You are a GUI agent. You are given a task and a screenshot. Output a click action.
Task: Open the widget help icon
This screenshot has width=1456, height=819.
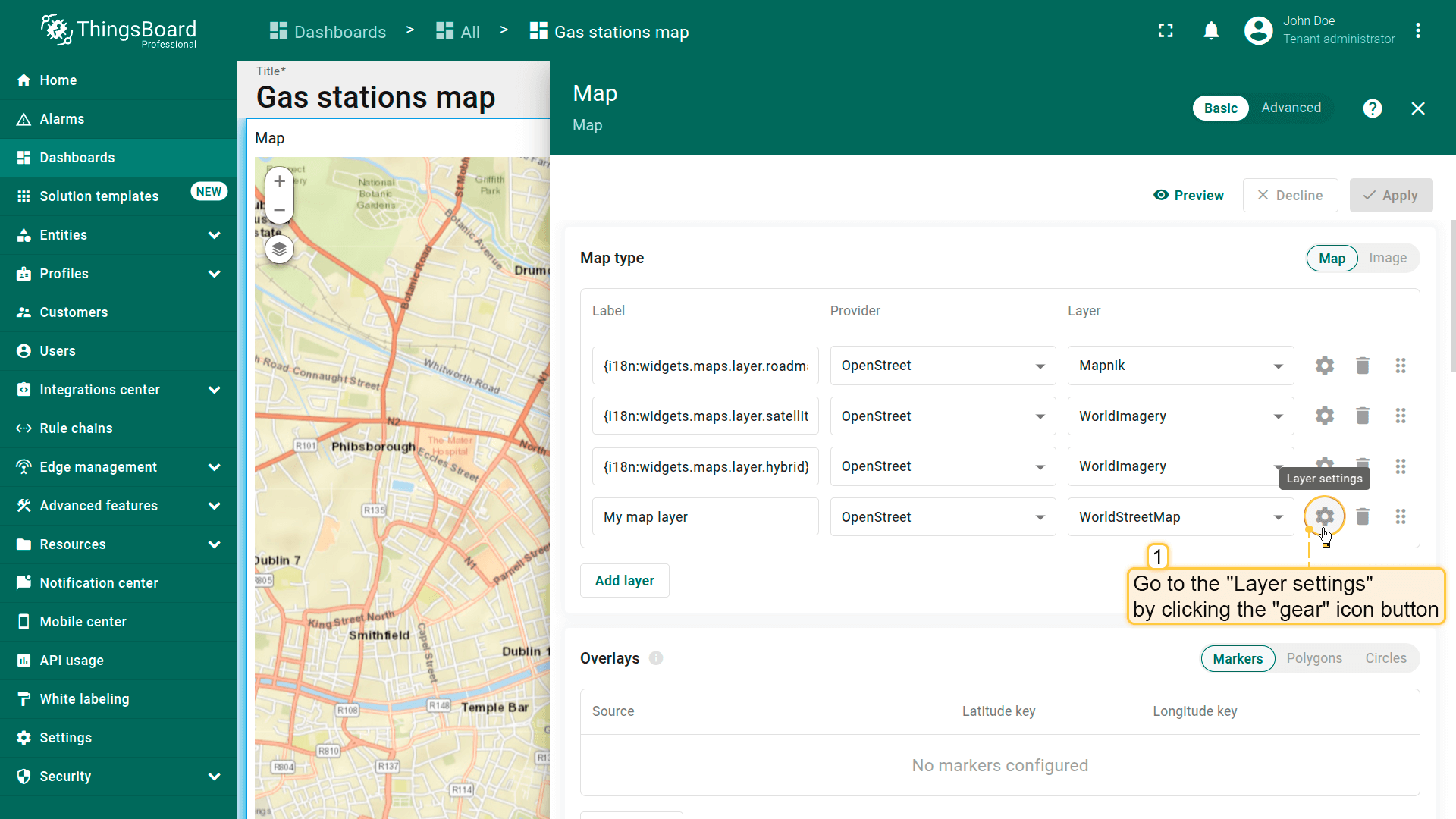pos(1372,108)
